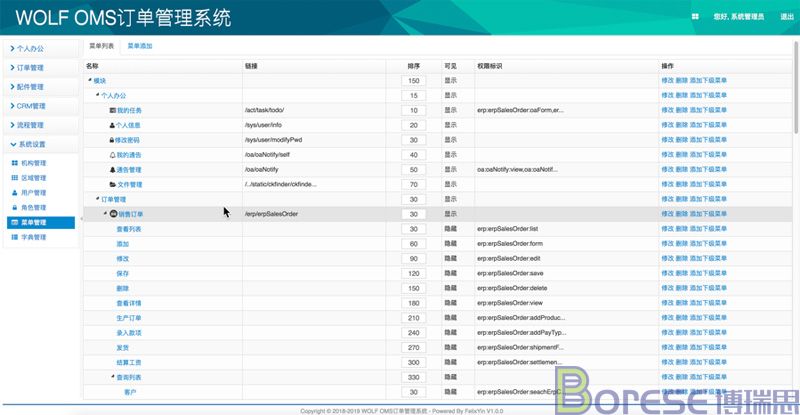Screen dimensions: 800x415
Task: Collapse the 订单管理 tree node in table
Action: [97, 199]
